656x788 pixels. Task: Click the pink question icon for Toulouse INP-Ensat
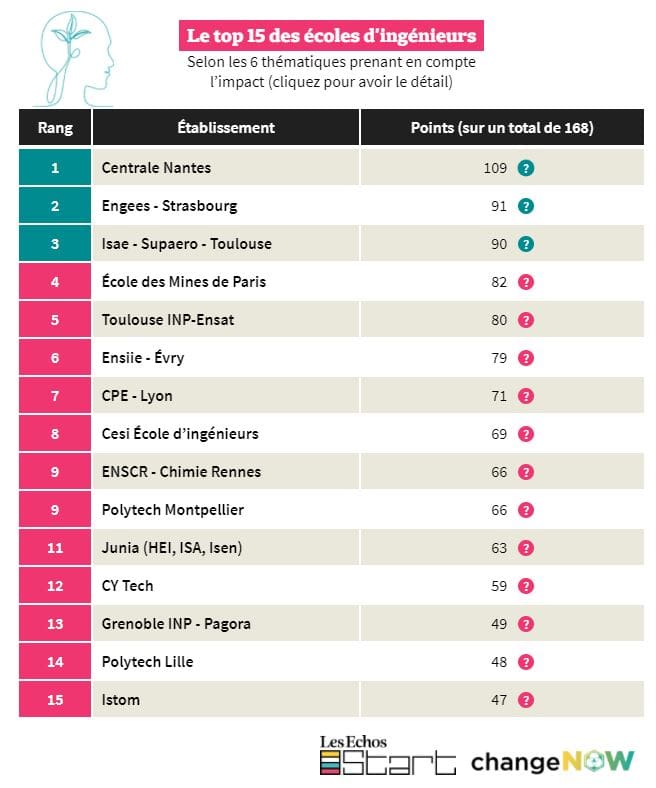(526, 320)
